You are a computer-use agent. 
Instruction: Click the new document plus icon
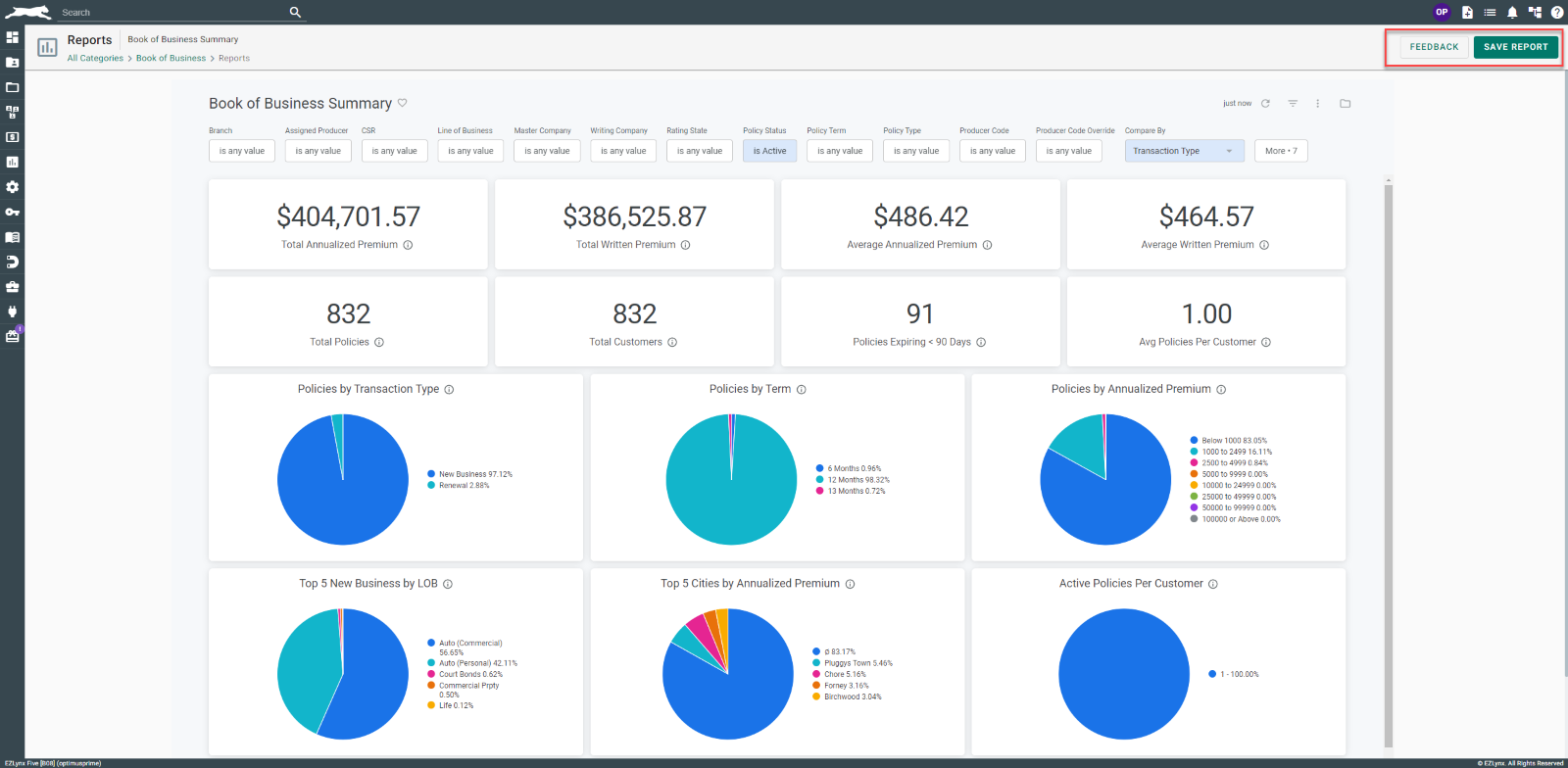(1467, 12)
